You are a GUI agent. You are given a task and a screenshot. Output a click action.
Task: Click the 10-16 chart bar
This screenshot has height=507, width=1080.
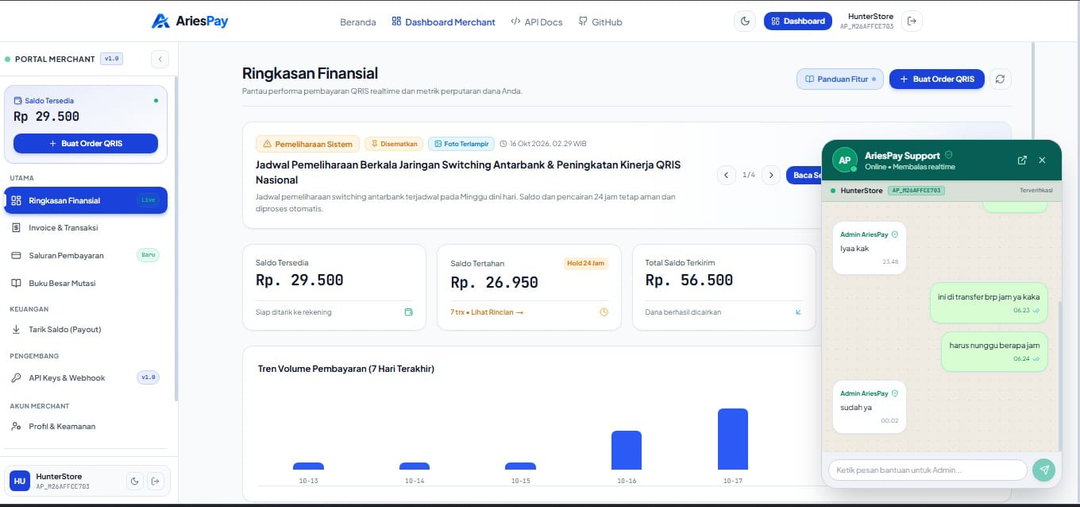[626, 450]
